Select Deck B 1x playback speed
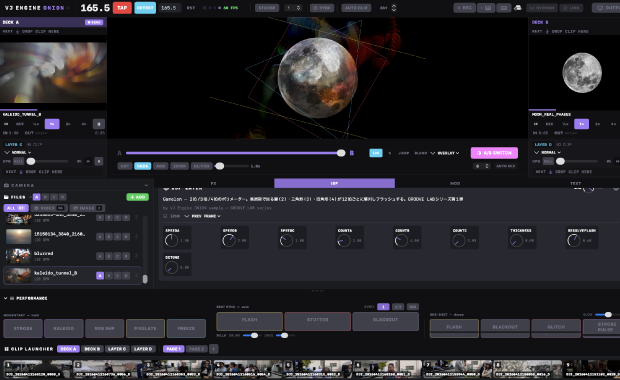This screenshot has height=380, width=620. pyautogui.click(x=581, y=124)
